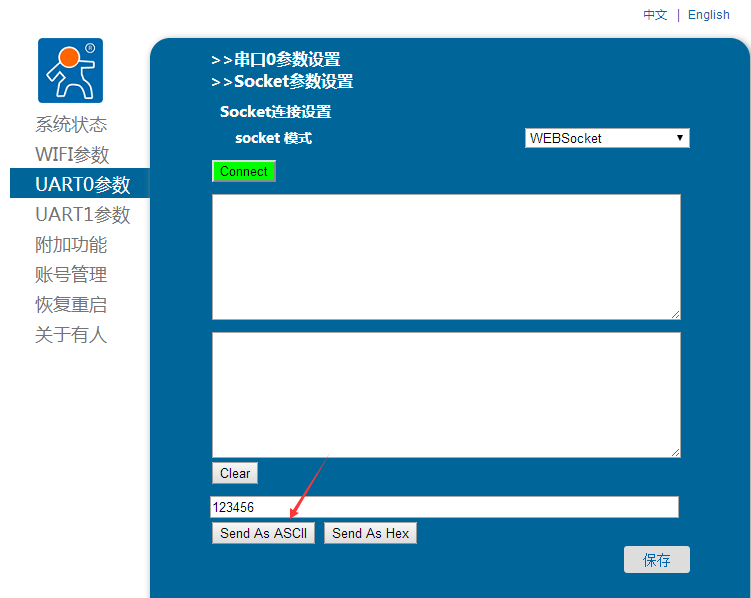Open 账号管理 account page
The image size is (751, 598).
[71, 275]
